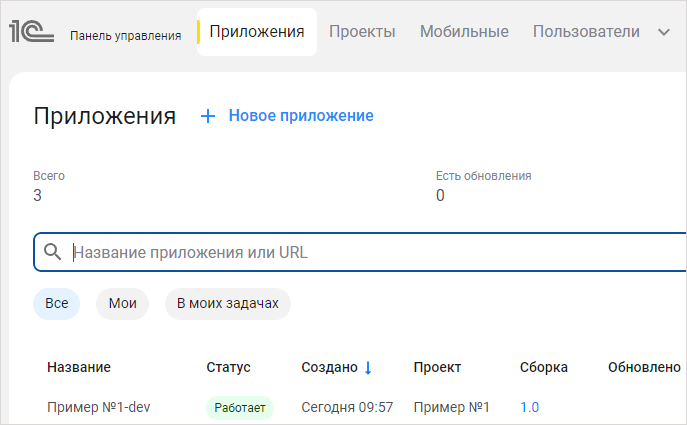Screen dimensions: 687x425
Task: Click the Работает status badge
Action: 240,408
